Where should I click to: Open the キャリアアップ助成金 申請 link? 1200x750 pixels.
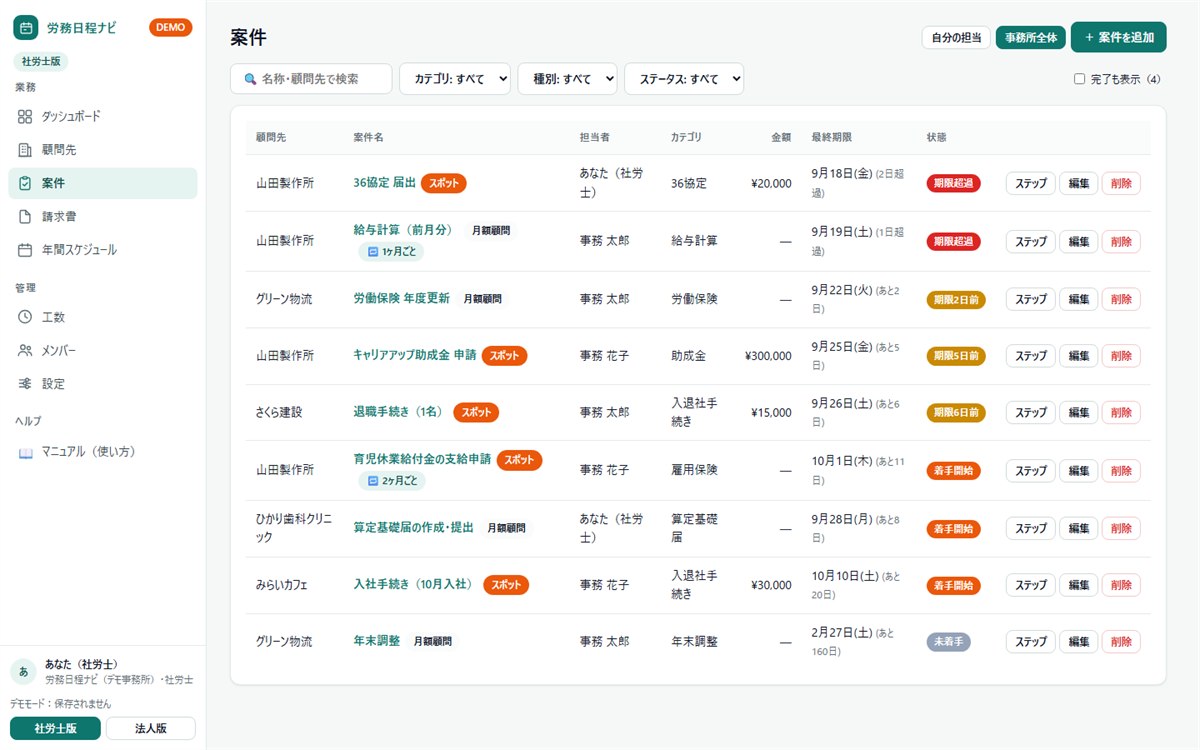point(415,355)
